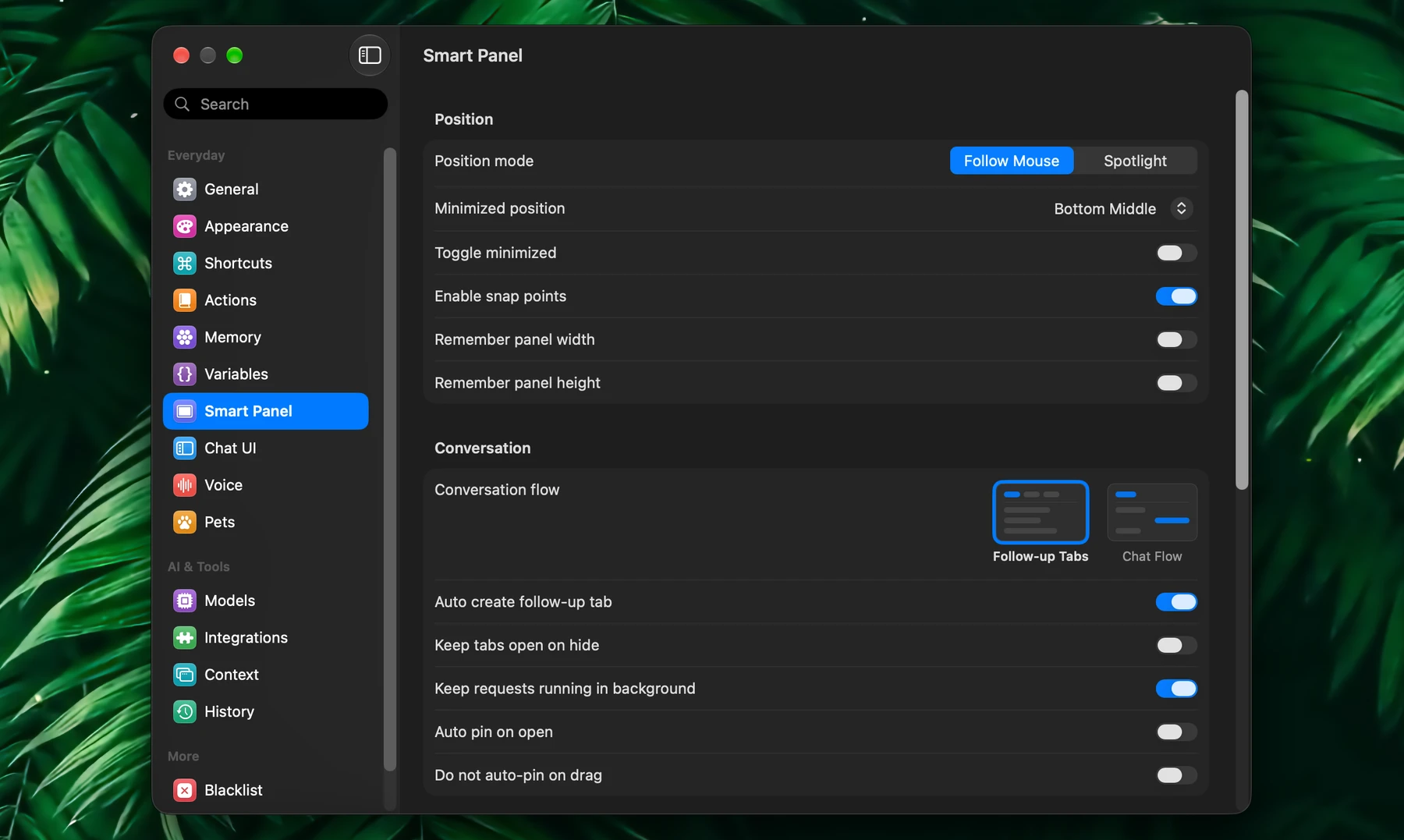Click the Chat UI icon
Screen dimensions: 1404x840
coord(185,448)
